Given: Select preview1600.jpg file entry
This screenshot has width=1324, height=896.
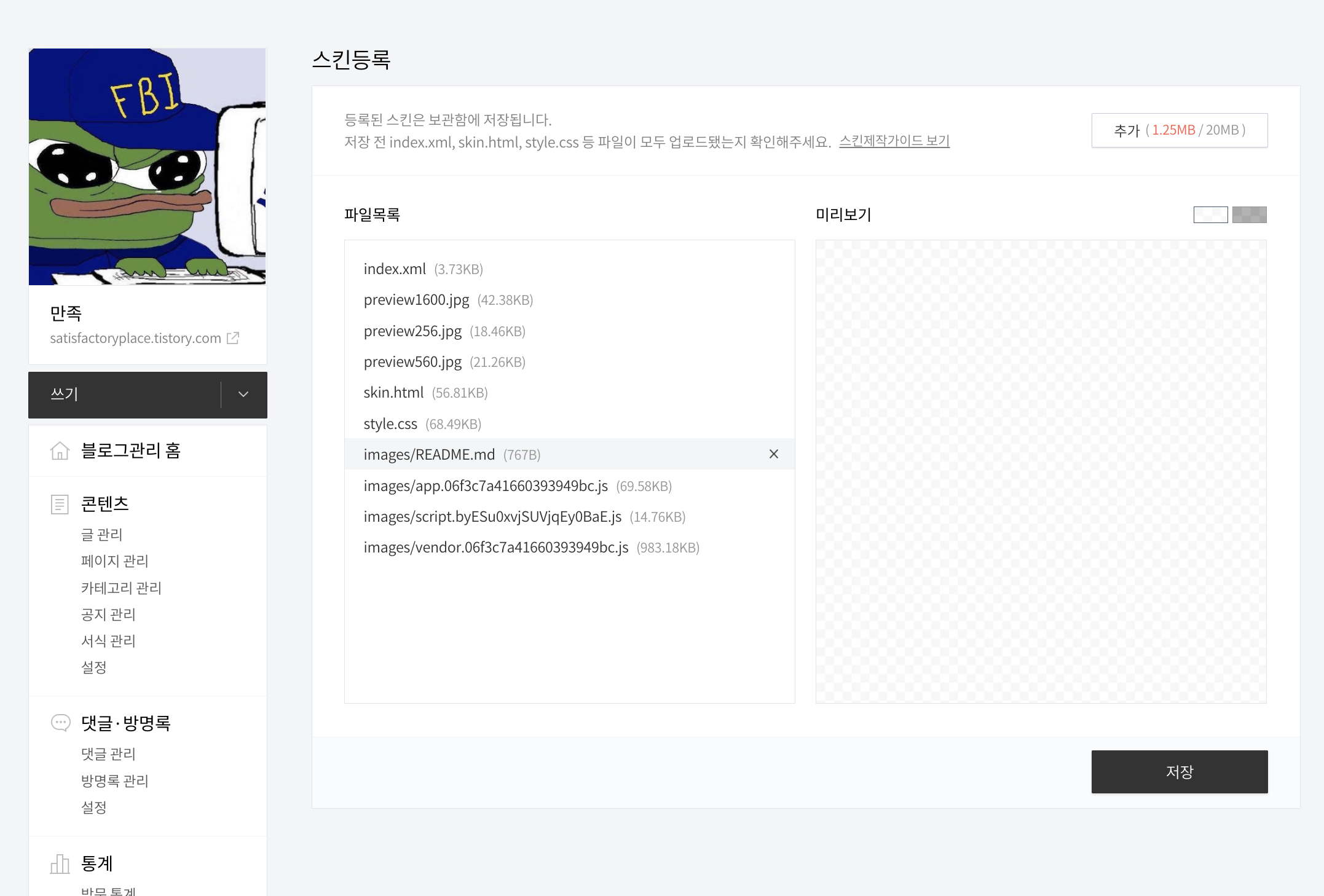Looking at the screenshot, I should click(416, 300).
